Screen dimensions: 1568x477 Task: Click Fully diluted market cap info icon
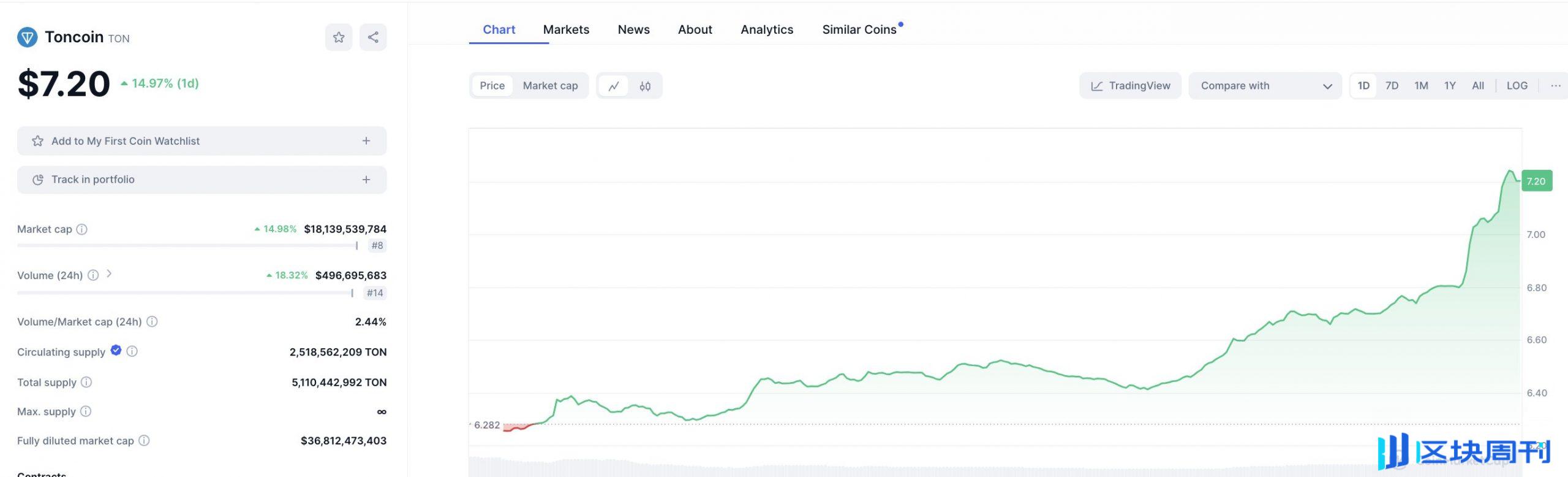pos(144,440)
